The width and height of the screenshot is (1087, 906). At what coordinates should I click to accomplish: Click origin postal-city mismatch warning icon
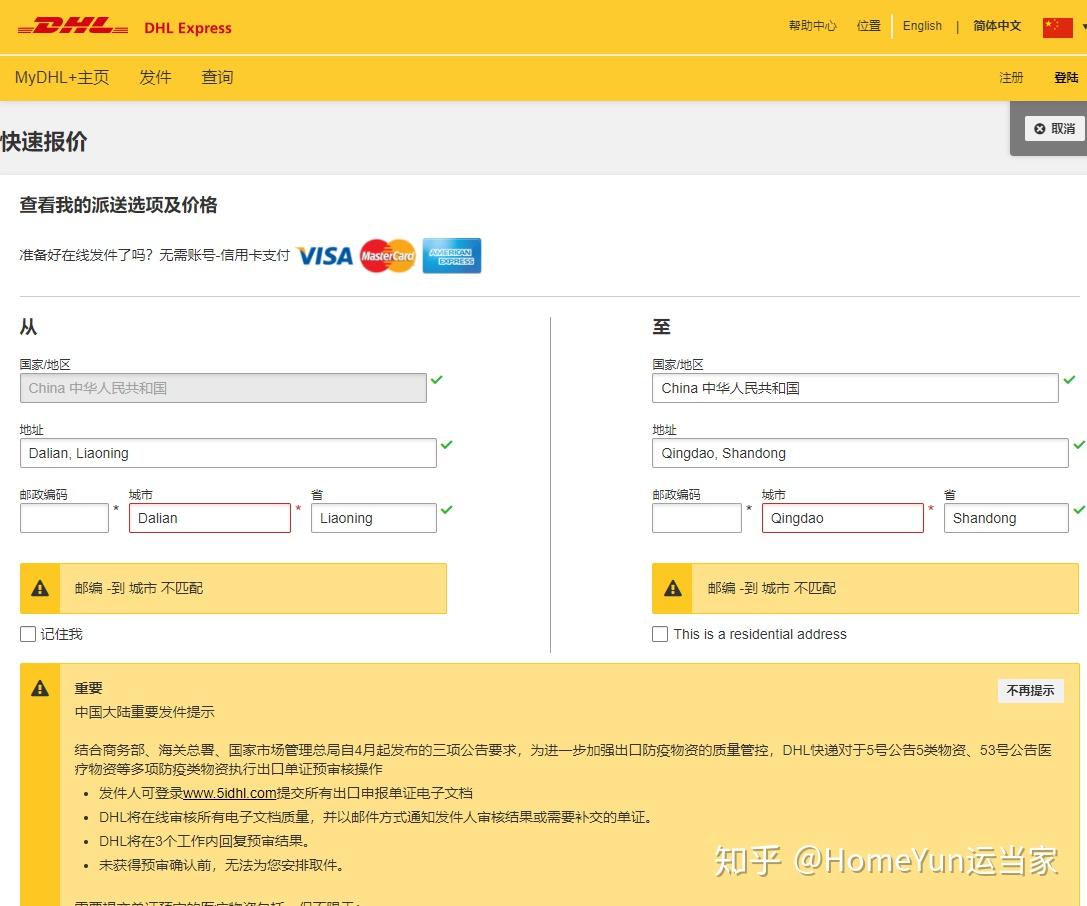click(40, 589)
